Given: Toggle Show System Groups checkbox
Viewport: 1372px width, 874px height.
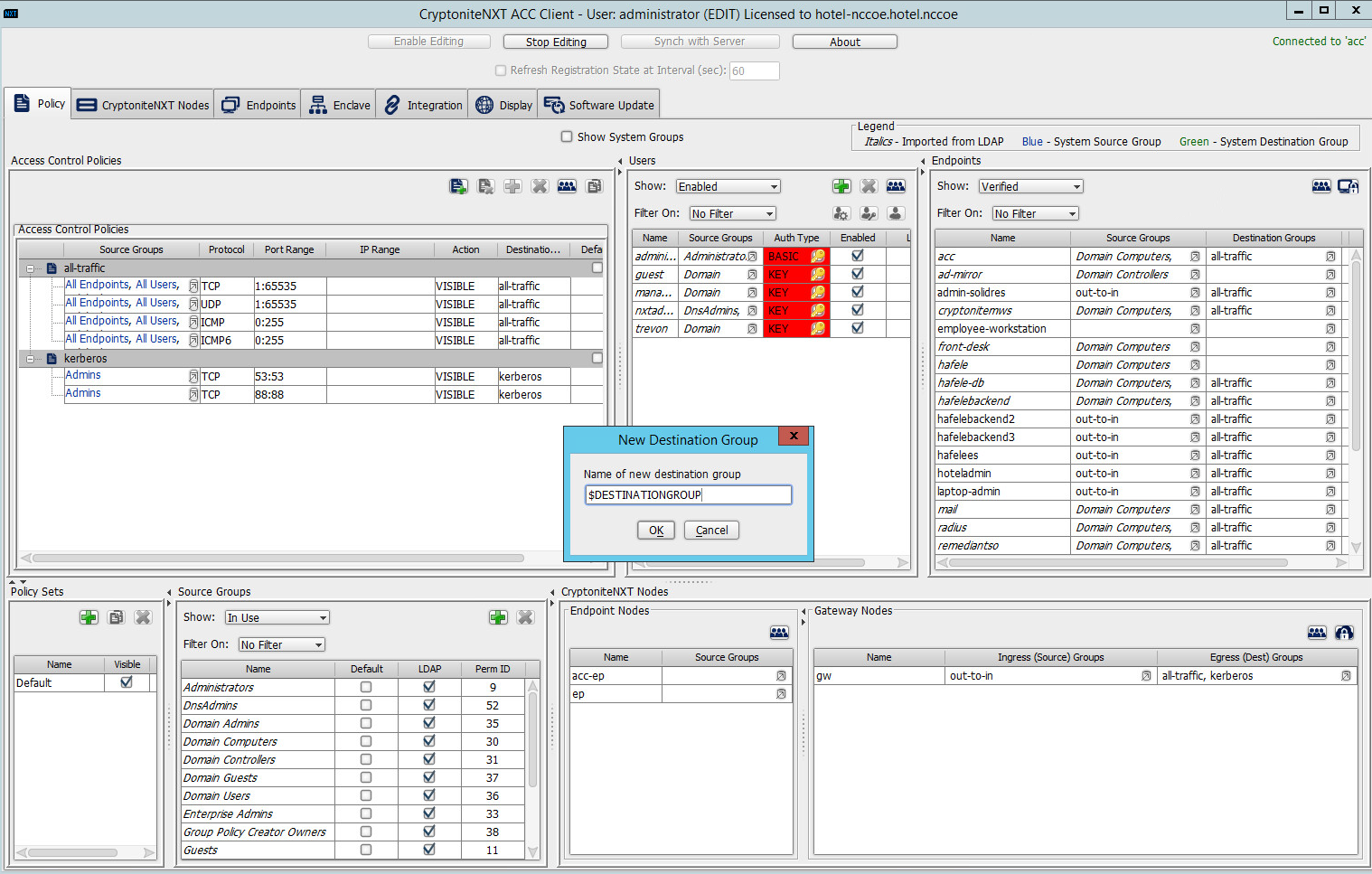Looking at the screenshot, I should pos(567,136).
